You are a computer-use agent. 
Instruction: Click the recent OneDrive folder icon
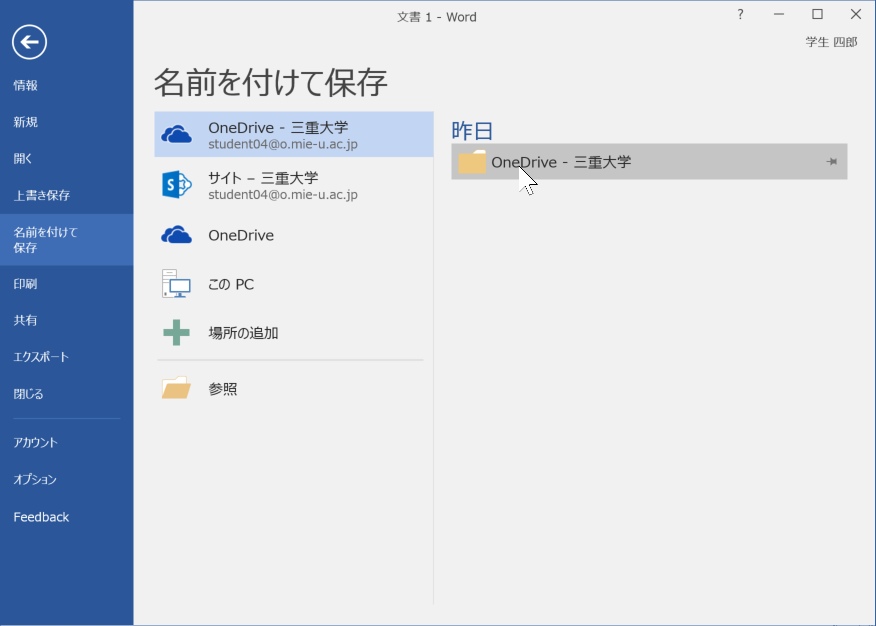coord(472,162)
